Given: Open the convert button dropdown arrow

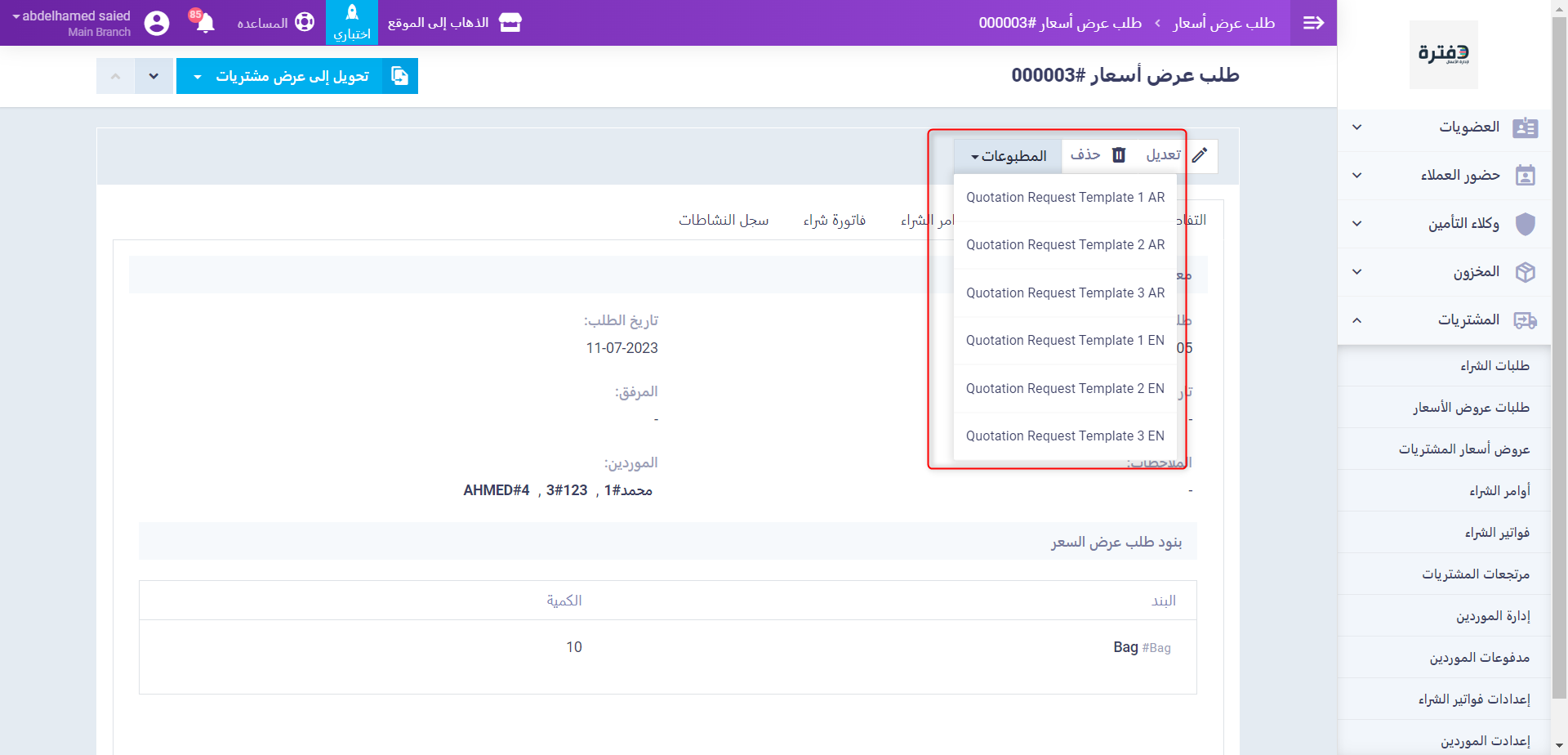Looking at the screenshot, I should 197,76.
